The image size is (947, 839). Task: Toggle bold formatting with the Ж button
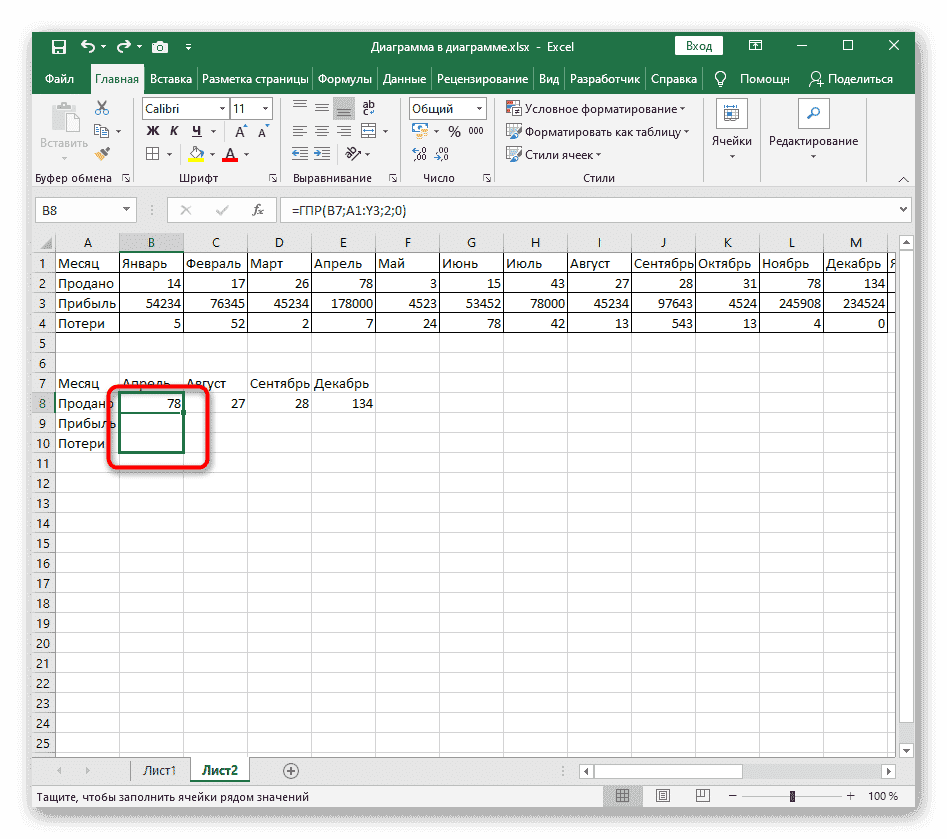pos(152,131)
